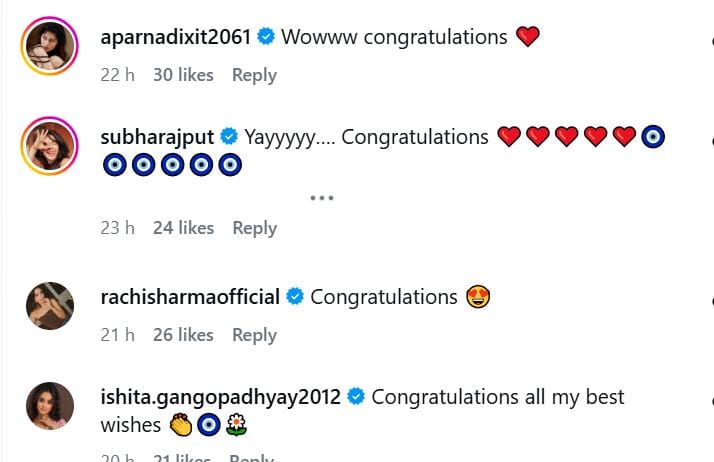Open subharajput's profile picture
The height and width of the screenshot is (462, 714).
(49, 146)
